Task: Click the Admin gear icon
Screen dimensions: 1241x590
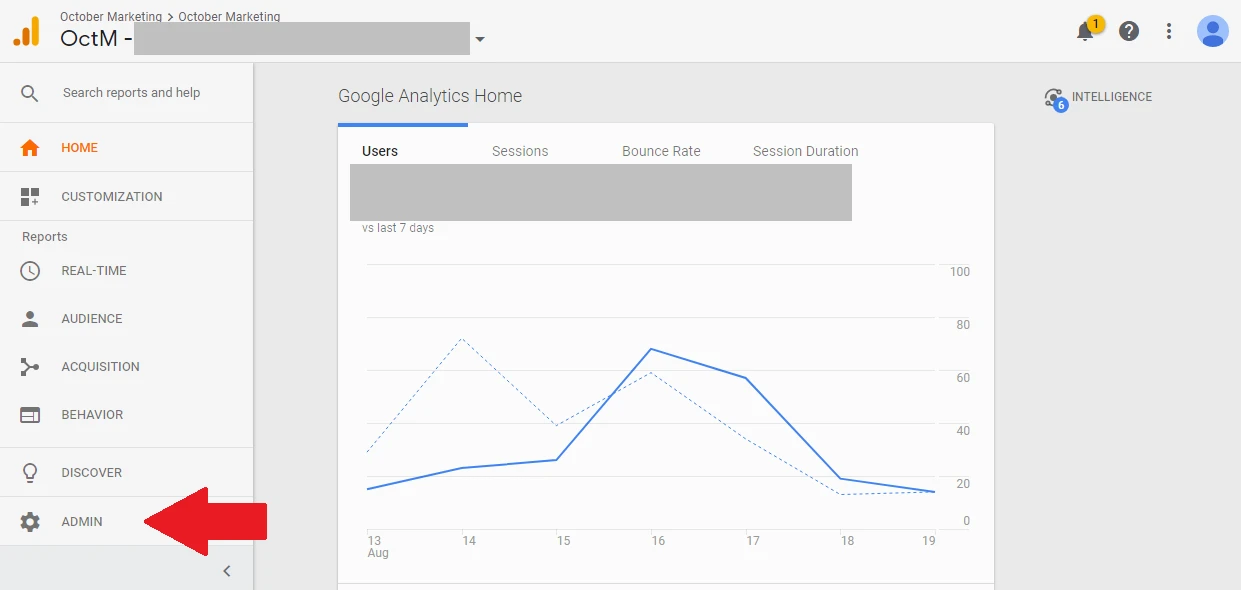Action: pos(30,522)
